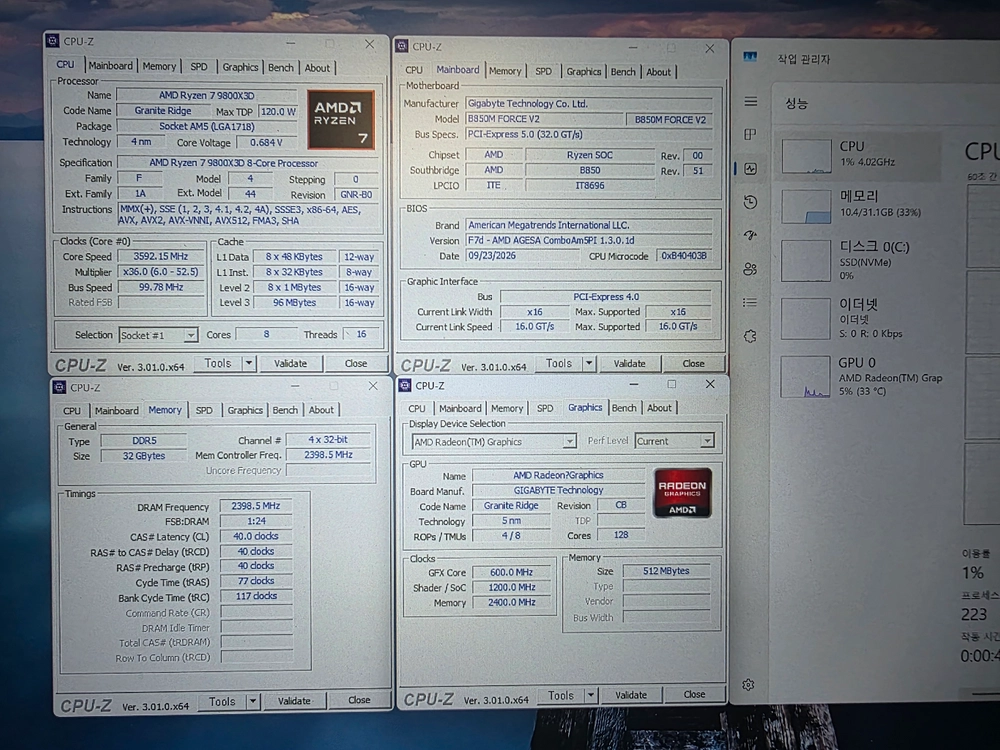The width and height of the screenshot is (1000, 750).
Task: Click the CPU-Z app icon in the CPU window title bar
Action: 53,41
